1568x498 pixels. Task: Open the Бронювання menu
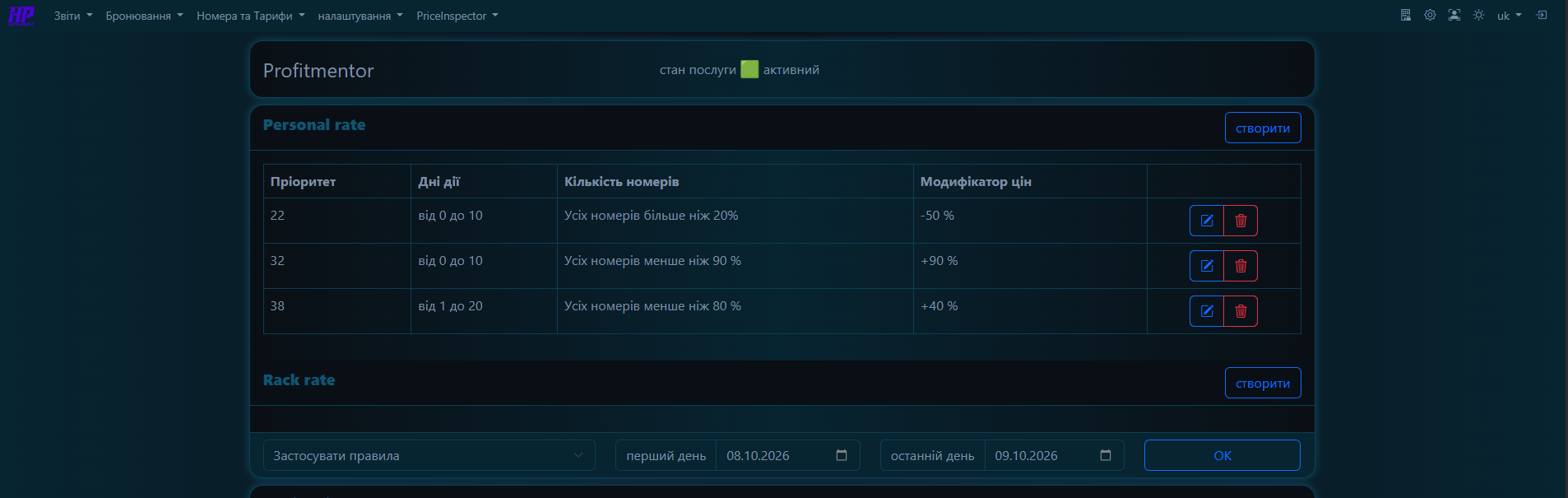tap(144, 16)
